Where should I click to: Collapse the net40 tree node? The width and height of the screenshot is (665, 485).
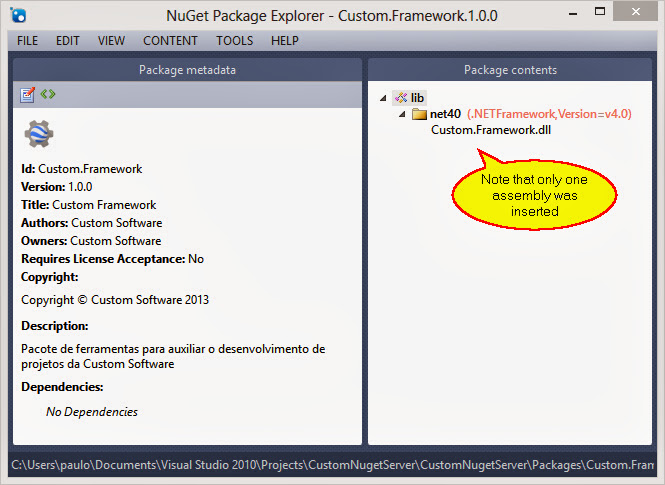click(x=402, y=114)
